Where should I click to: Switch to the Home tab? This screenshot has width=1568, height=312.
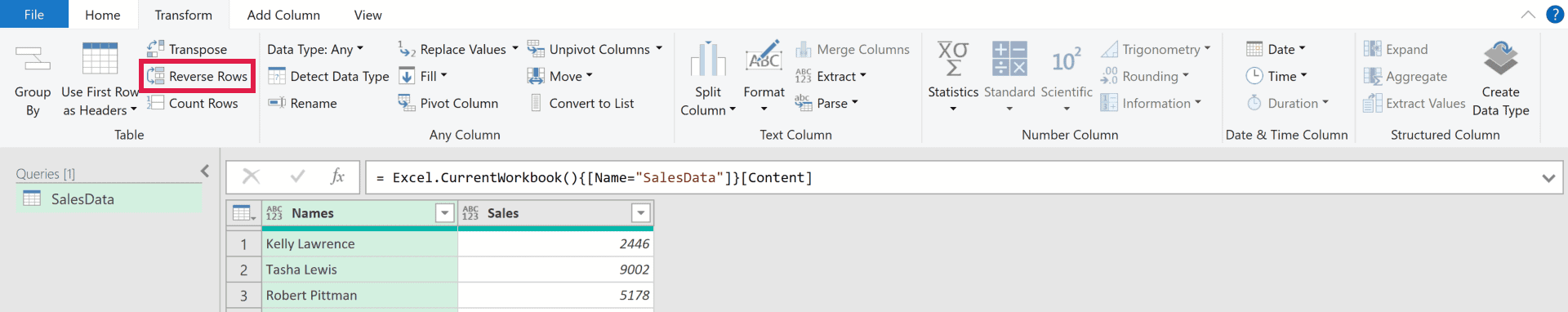[103, 15]
